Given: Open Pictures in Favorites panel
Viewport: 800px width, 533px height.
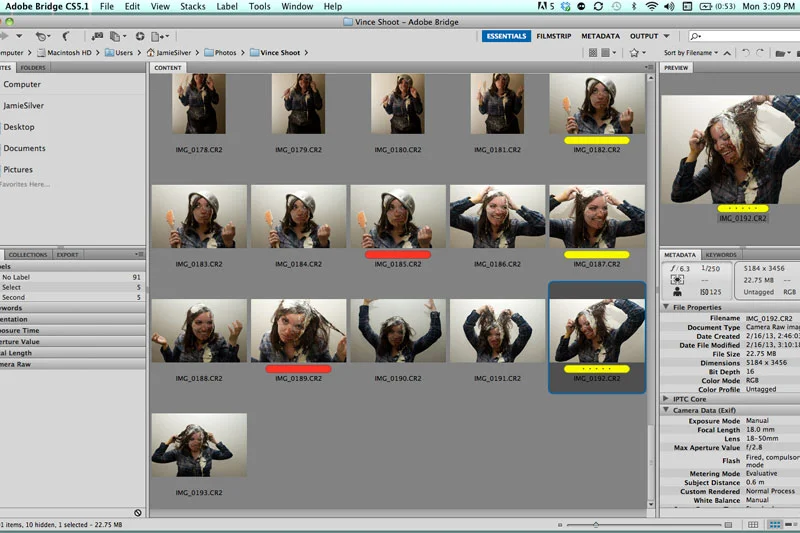Looking at the screenshot, I should pyautogui.click(x=18, y=169).
